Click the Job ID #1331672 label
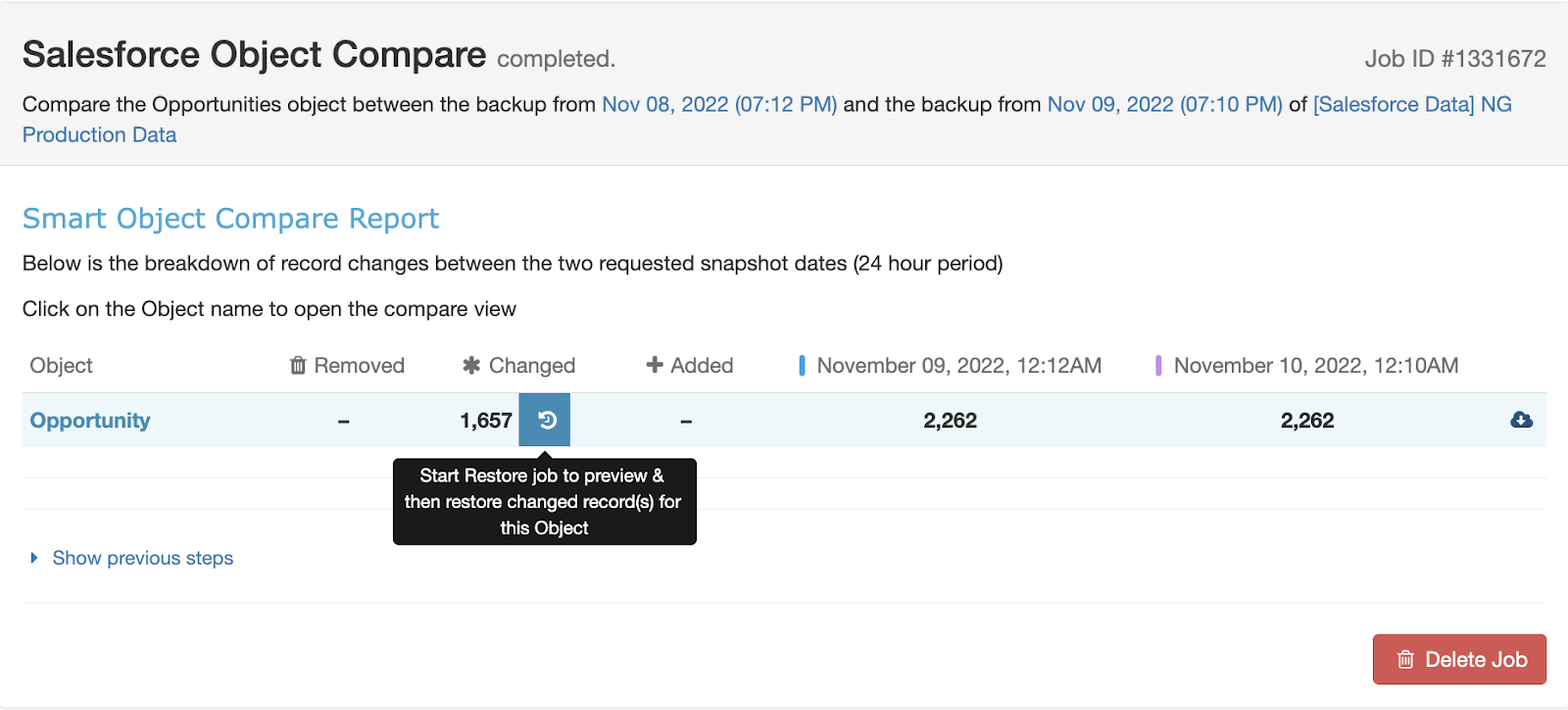 click(x=1455, y=59)
